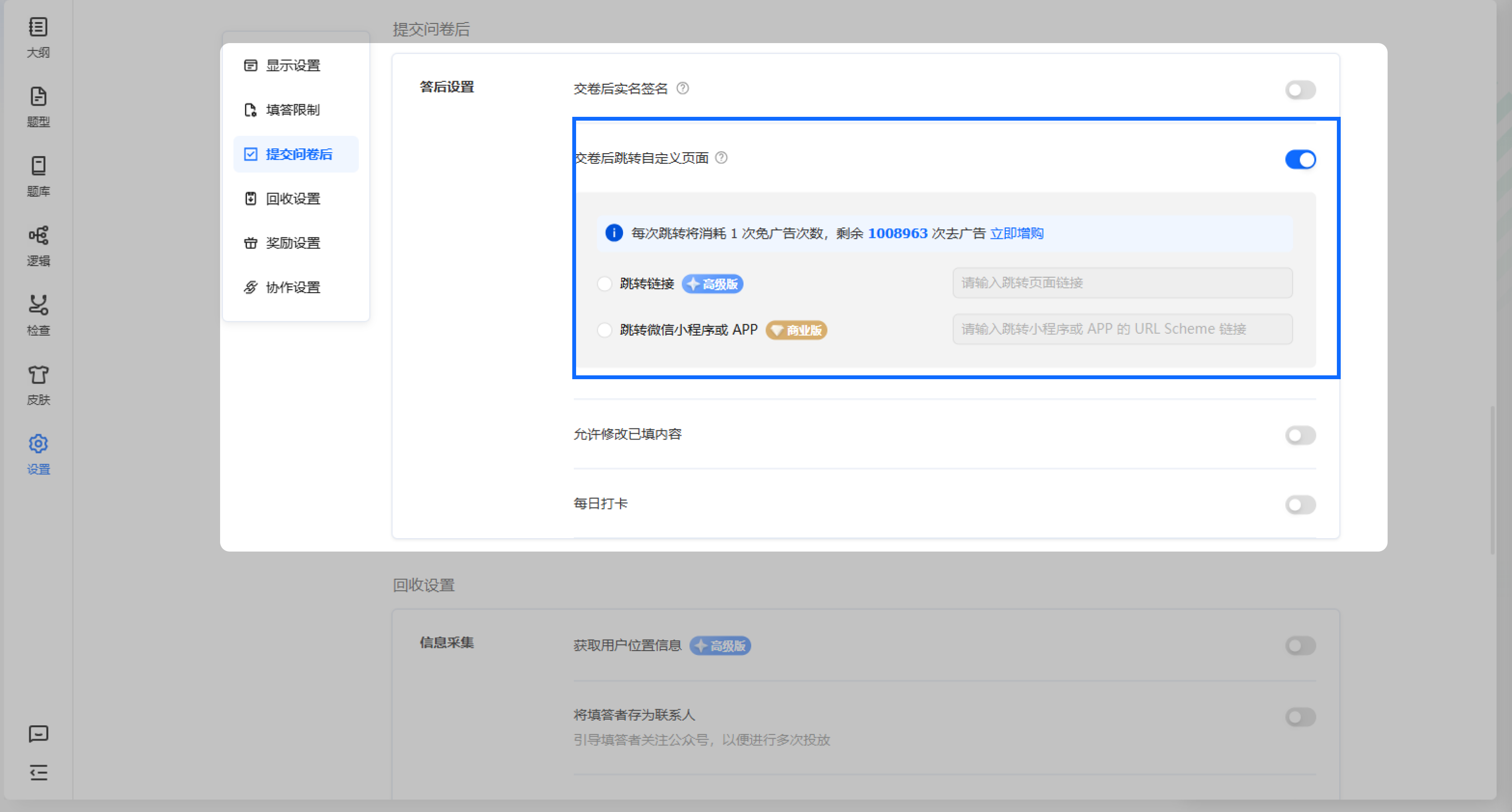1512x812 pixels.
Task: Click the blue info icon in the notice
Action: 614,233
